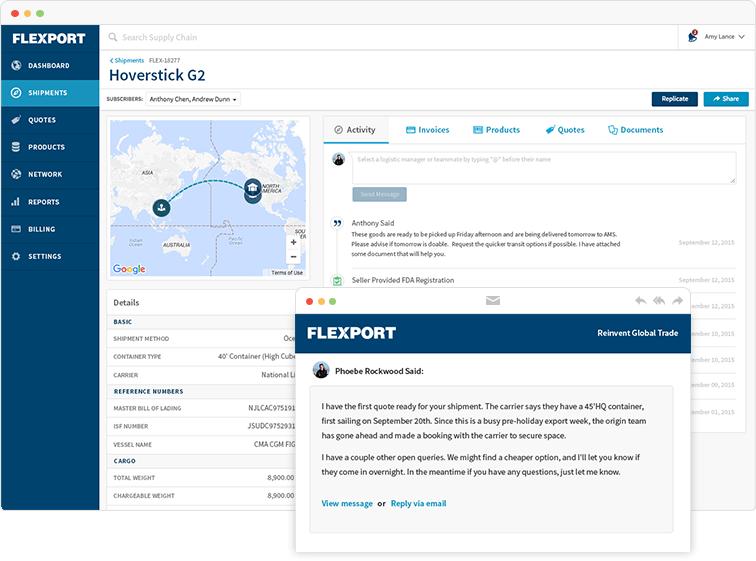Open Dashboard in the sidebar
Screen dimensions: 756x561
(x=50, y=66)
